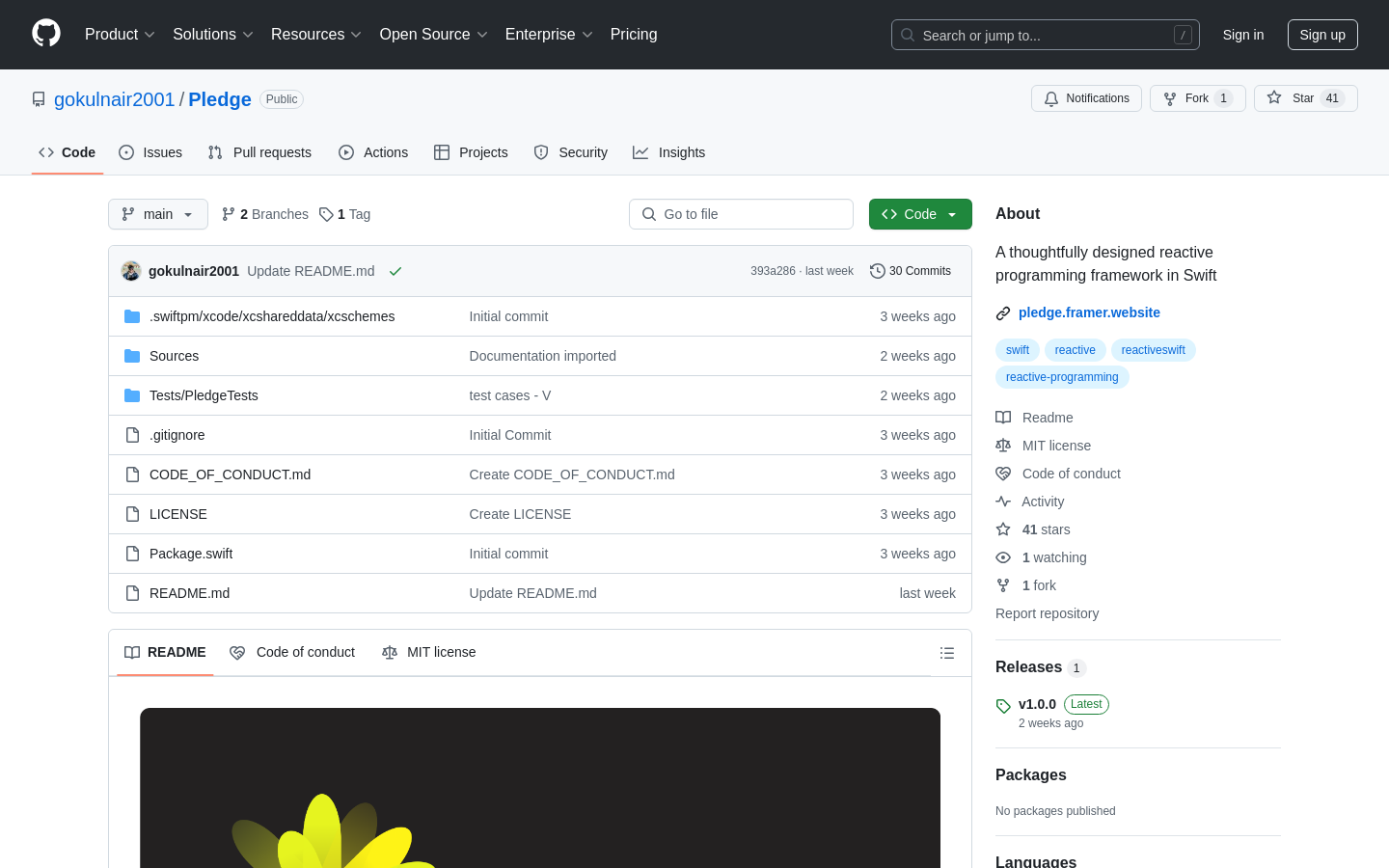The width and height of the screenshot is (1389, 868).
Task: Fork the Pledge repository
Action: (1197, 98)
